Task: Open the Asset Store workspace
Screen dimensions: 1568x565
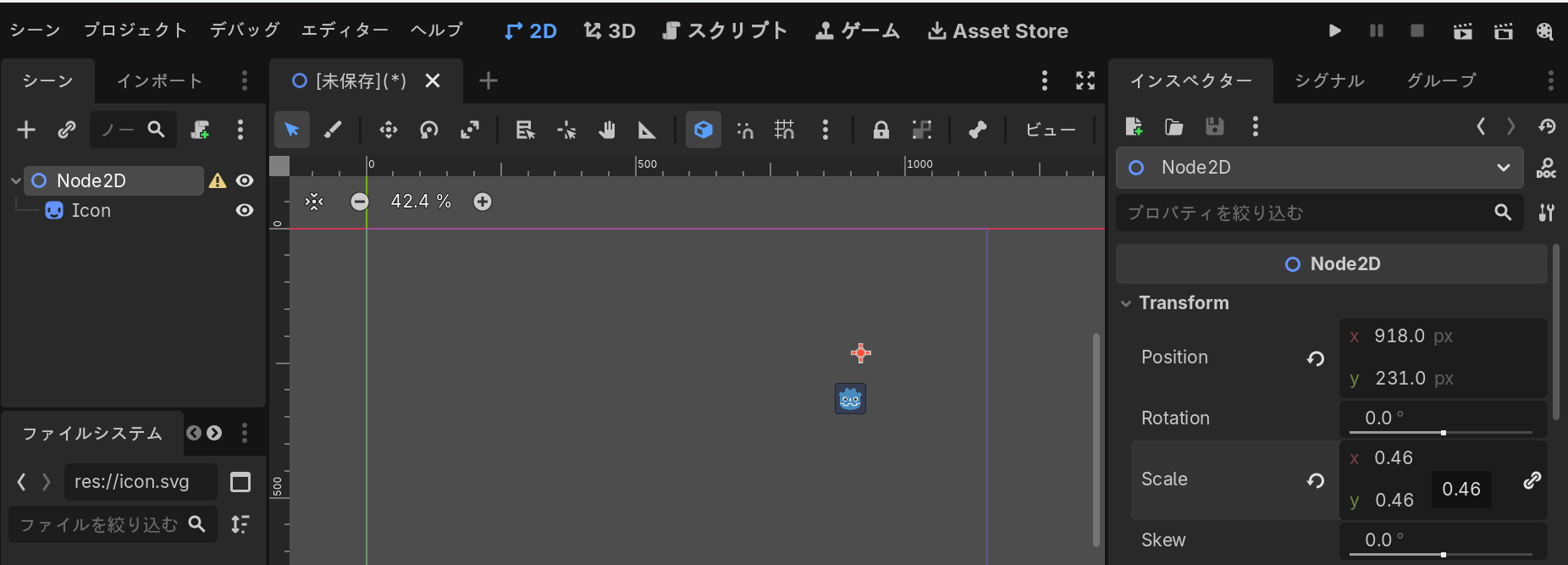Action: 998,31
